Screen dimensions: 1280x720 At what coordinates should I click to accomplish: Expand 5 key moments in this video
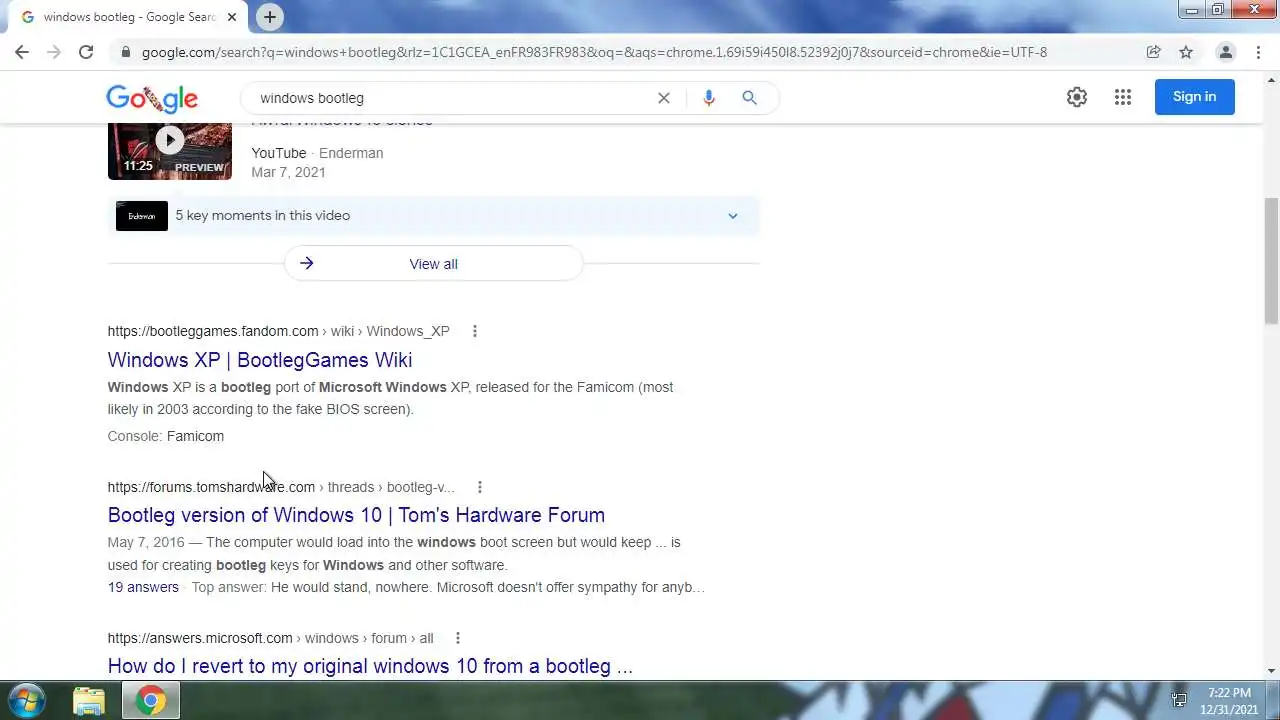[433, 216]
